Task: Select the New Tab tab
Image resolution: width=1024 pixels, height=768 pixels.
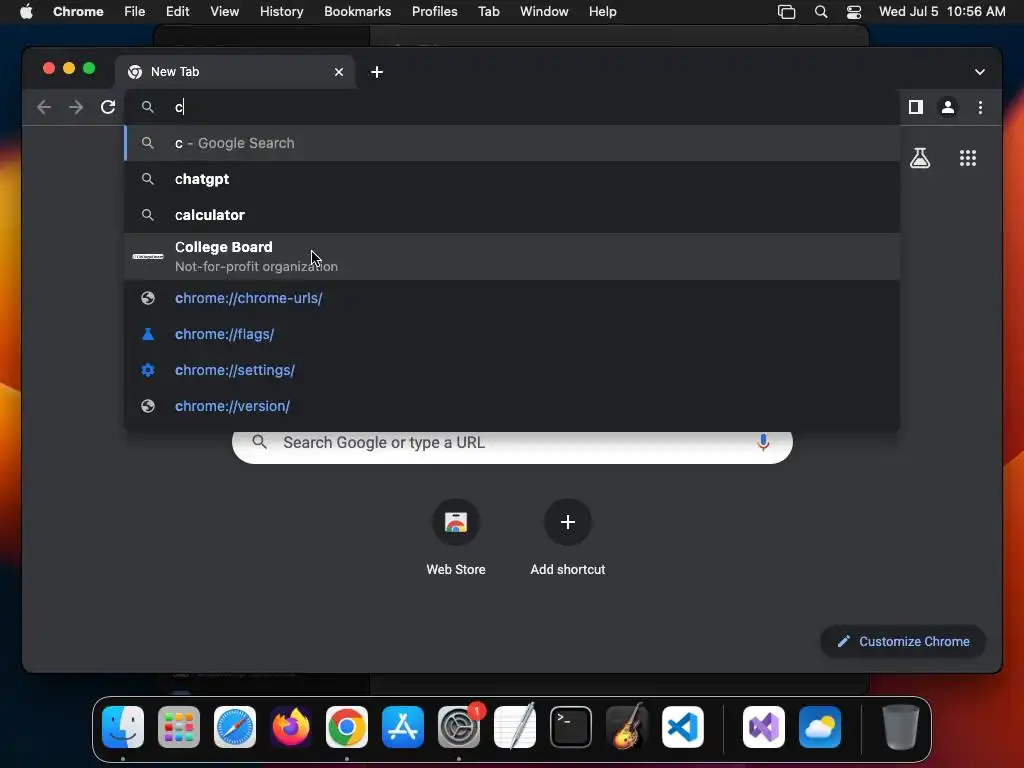Action: [x=235, y=72]
